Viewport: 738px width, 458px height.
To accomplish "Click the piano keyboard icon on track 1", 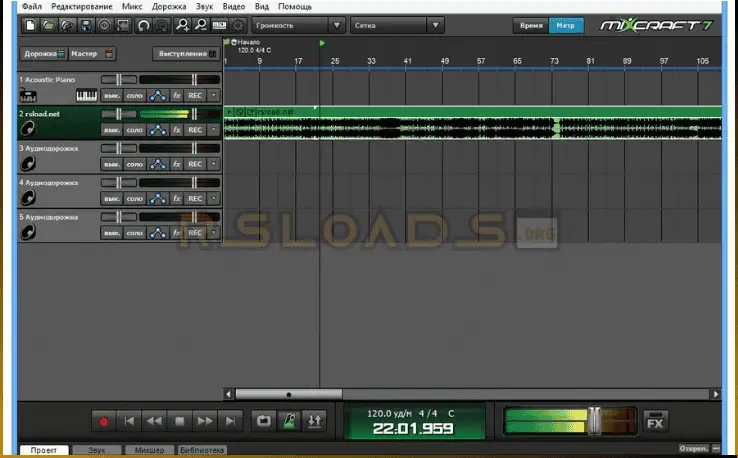I will tap(88, 96).
